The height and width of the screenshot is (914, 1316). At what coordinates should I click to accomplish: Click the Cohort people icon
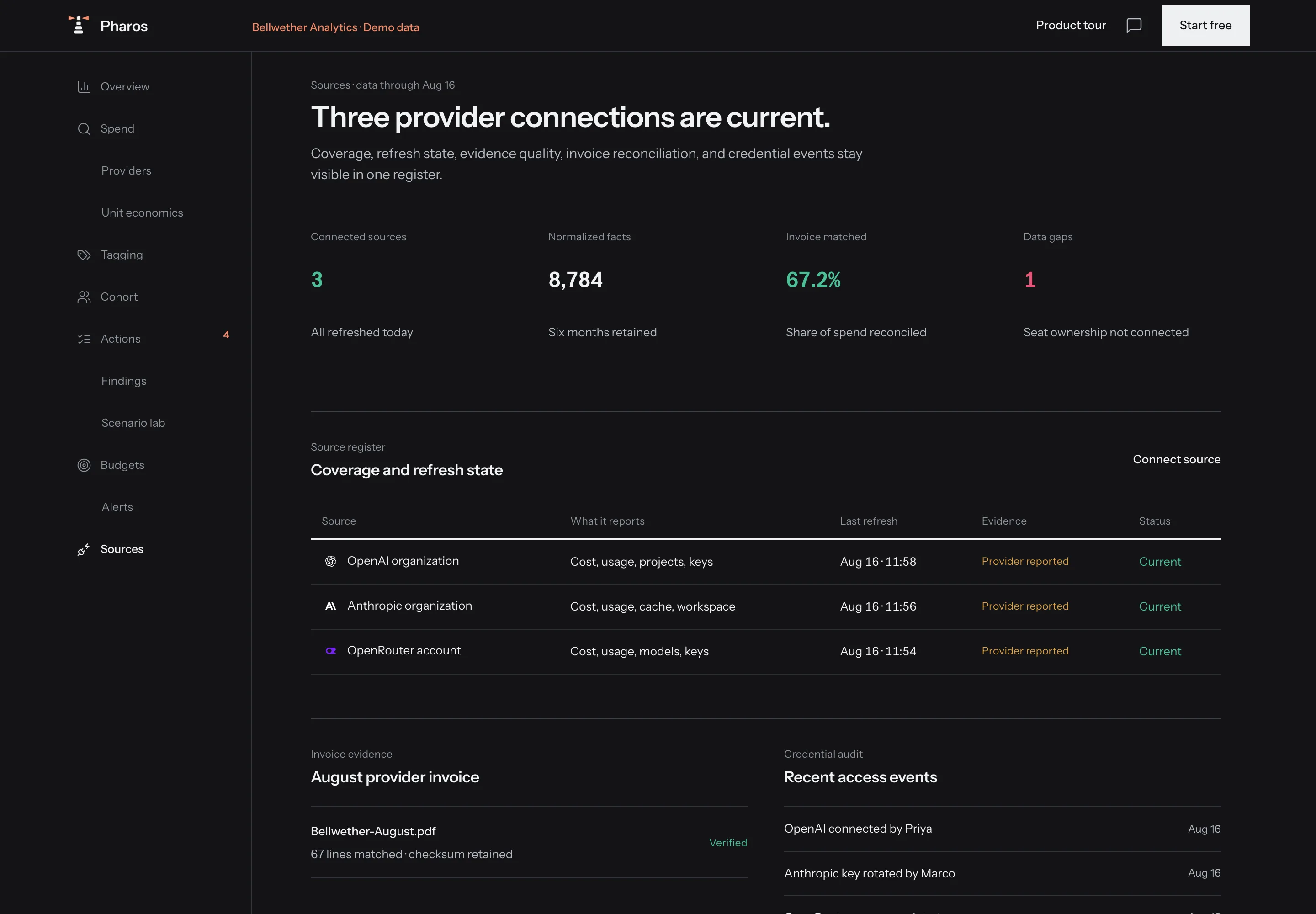coord(84,297)
